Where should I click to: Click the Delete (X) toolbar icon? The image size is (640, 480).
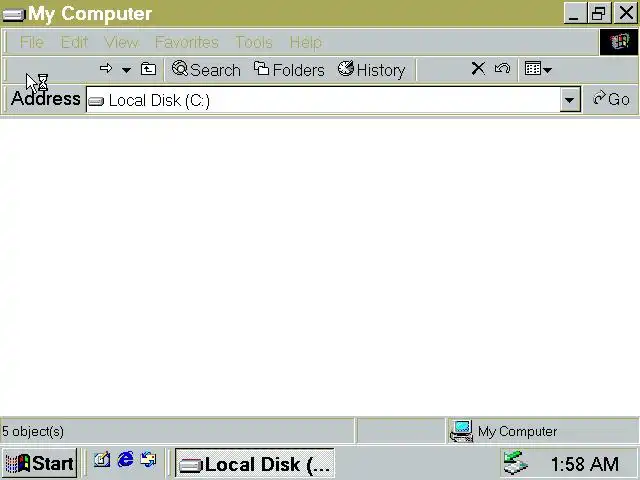click(x=478, y=68)
